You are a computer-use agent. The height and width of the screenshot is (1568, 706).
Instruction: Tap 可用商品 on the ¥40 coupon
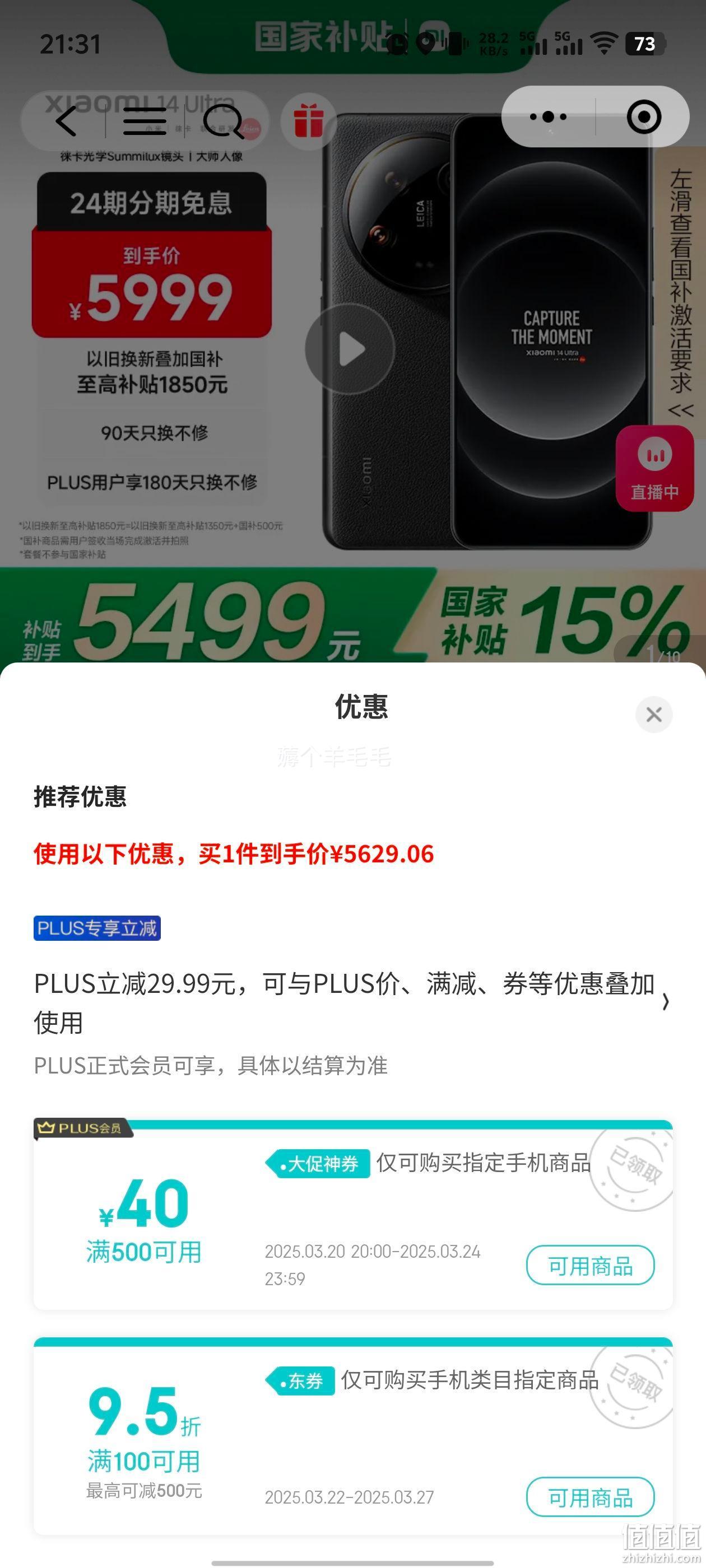click(590, 1266)
